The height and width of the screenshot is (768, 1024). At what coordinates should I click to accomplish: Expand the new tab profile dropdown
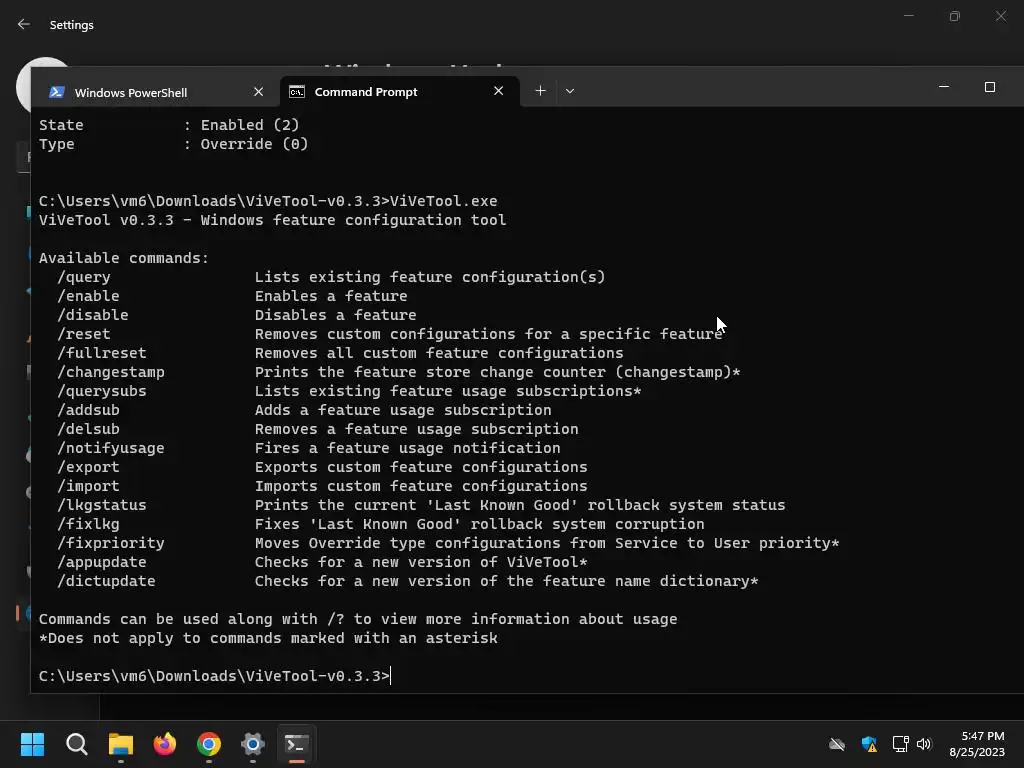570,91
